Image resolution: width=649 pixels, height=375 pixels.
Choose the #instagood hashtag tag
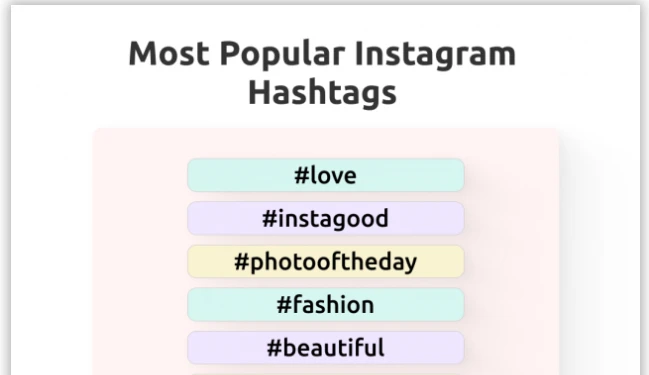point(326,218)
